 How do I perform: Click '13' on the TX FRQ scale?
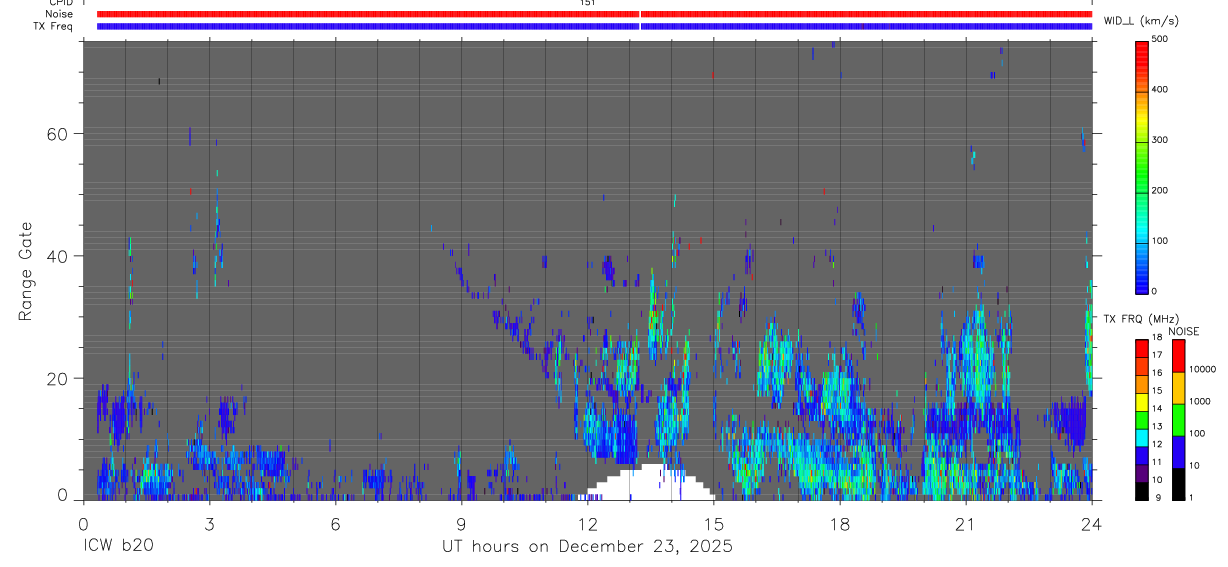pyautogui.click(x=1158, y=426)
